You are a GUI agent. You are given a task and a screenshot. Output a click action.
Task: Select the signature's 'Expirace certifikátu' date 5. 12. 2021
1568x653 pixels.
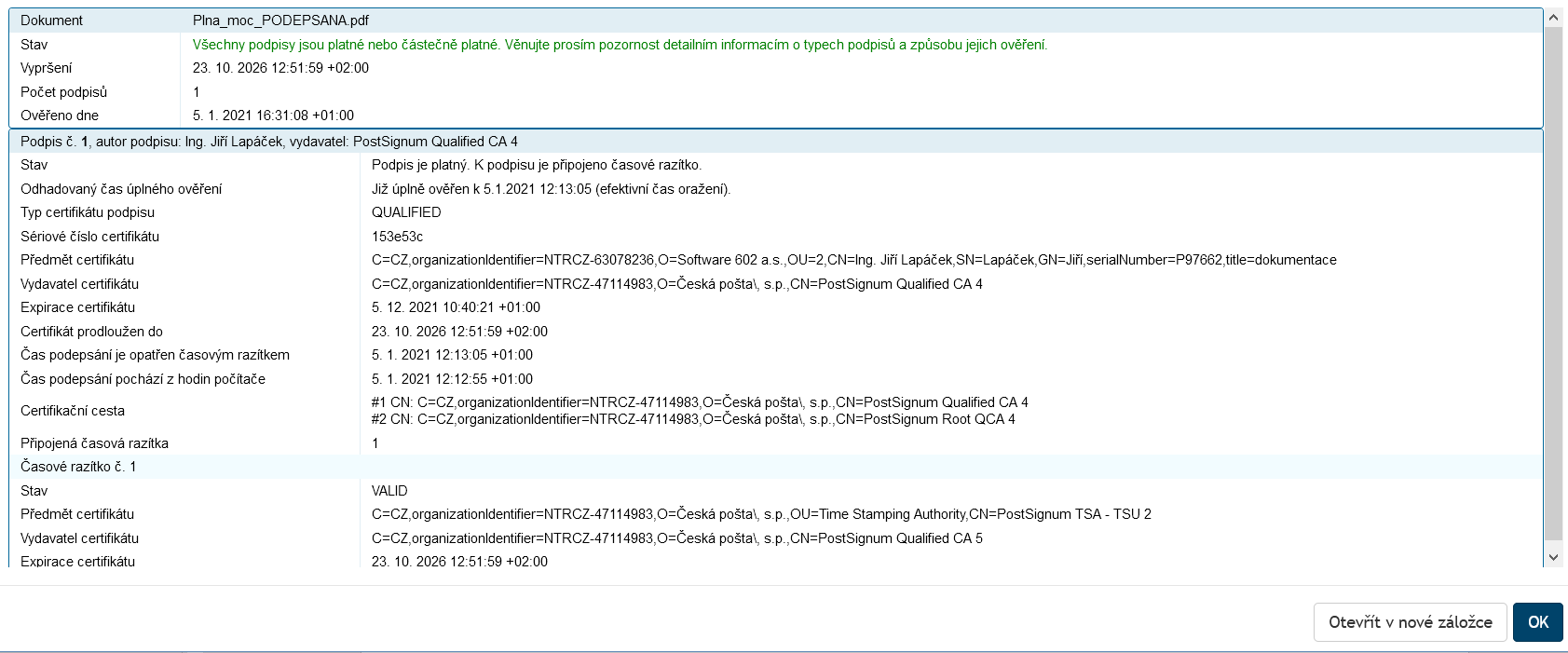coord(456,307)
